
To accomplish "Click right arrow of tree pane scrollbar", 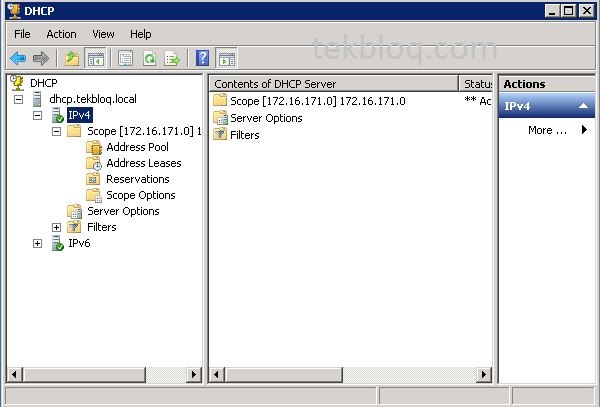I will click(x=194, y=374).
